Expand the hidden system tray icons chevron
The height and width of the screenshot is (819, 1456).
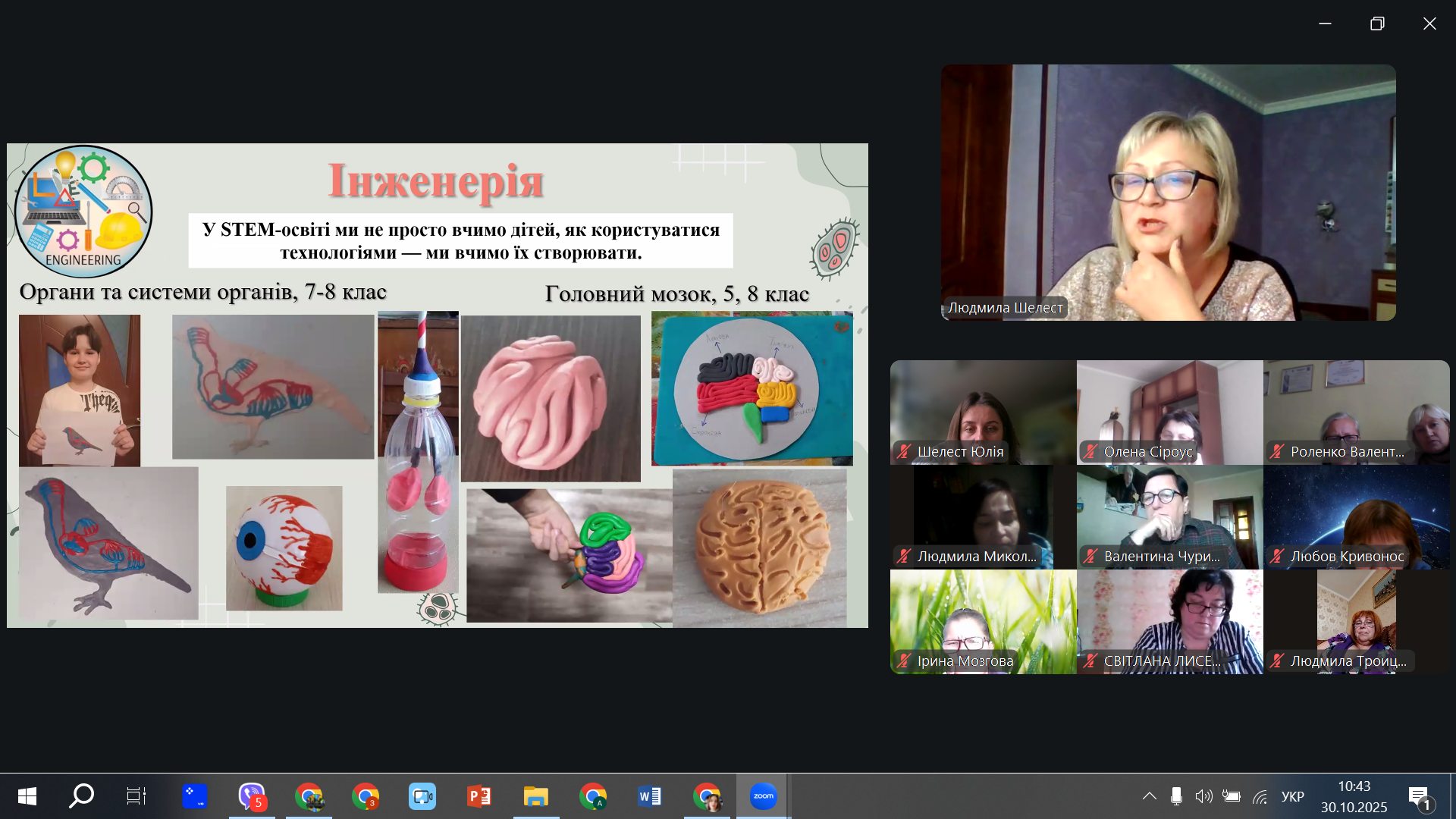(x=1150, y=796)
